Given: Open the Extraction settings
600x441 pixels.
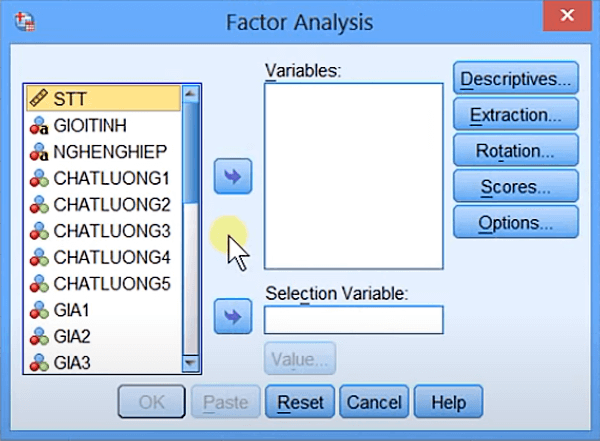Looking at the screenshot, I should [x=515, y=114].
